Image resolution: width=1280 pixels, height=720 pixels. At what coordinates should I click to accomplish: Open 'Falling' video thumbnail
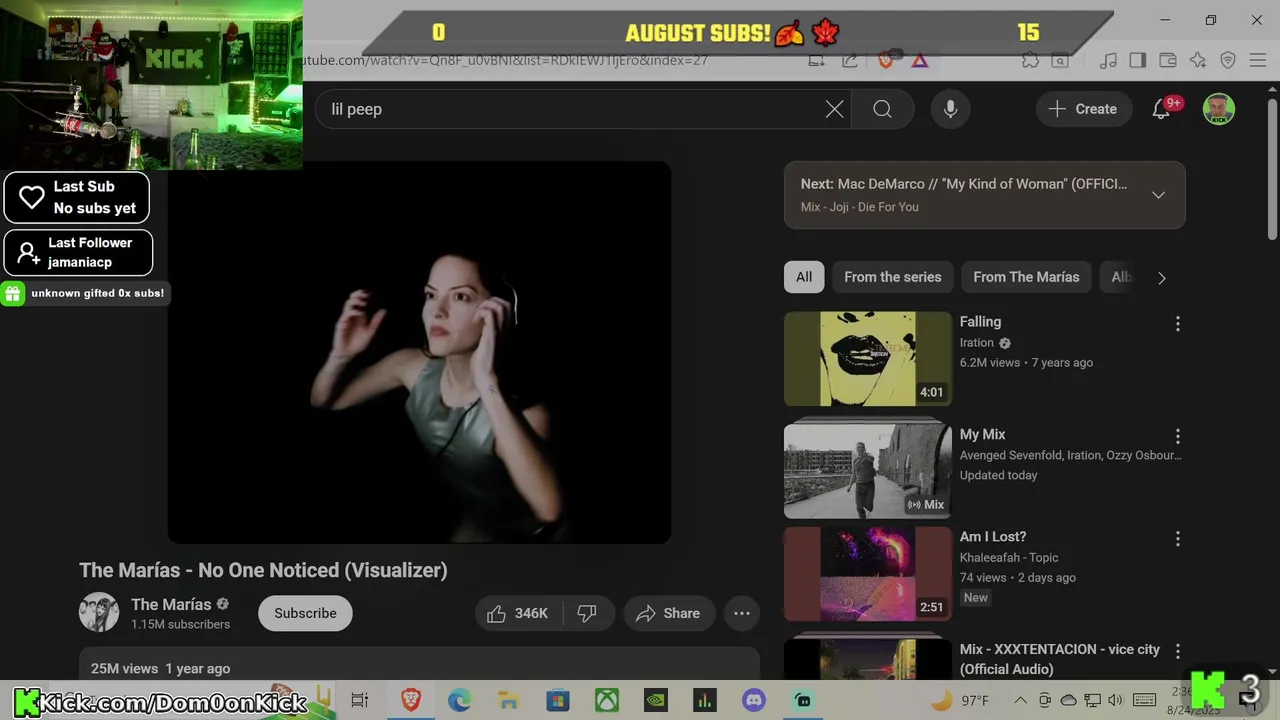click(x=868, y=359)
